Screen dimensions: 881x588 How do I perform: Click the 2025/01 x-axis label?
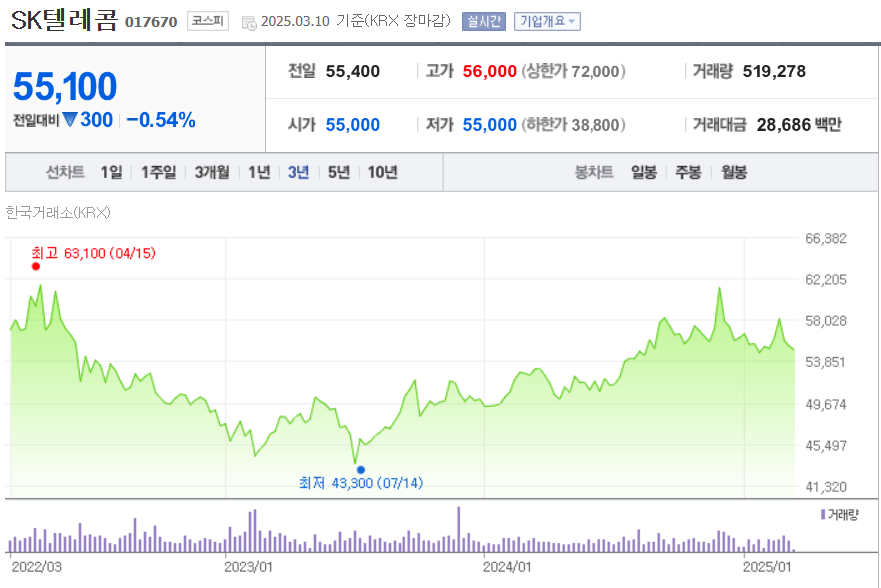coord(766,567)
